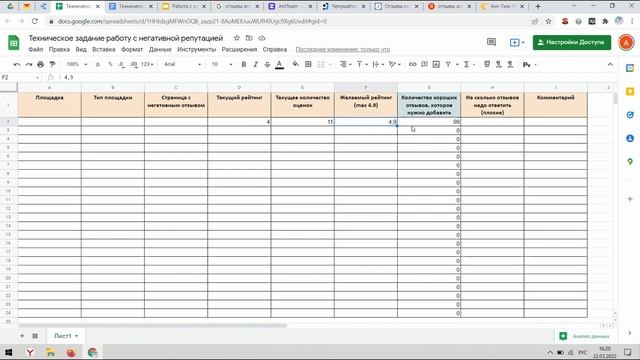The height and width of the screenshot is (360, 640).
Task: Open Keep in side panel
Action: (630, 91)
